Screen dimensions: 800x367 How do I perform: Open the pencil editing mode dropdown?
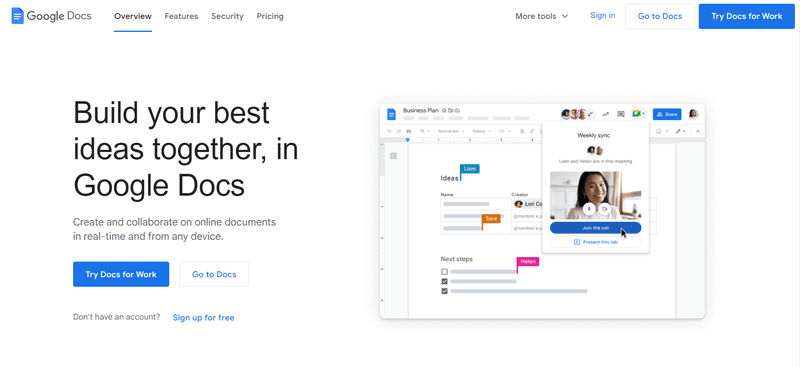[x=681, y=131]
